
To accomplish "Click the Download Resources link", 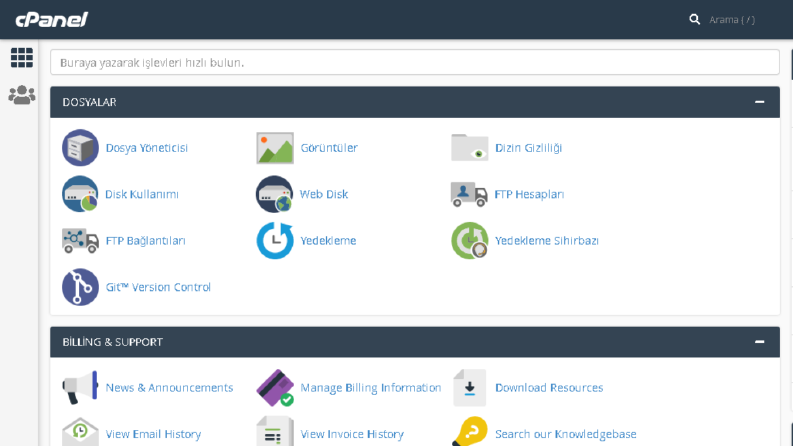I will coord(549,388).
